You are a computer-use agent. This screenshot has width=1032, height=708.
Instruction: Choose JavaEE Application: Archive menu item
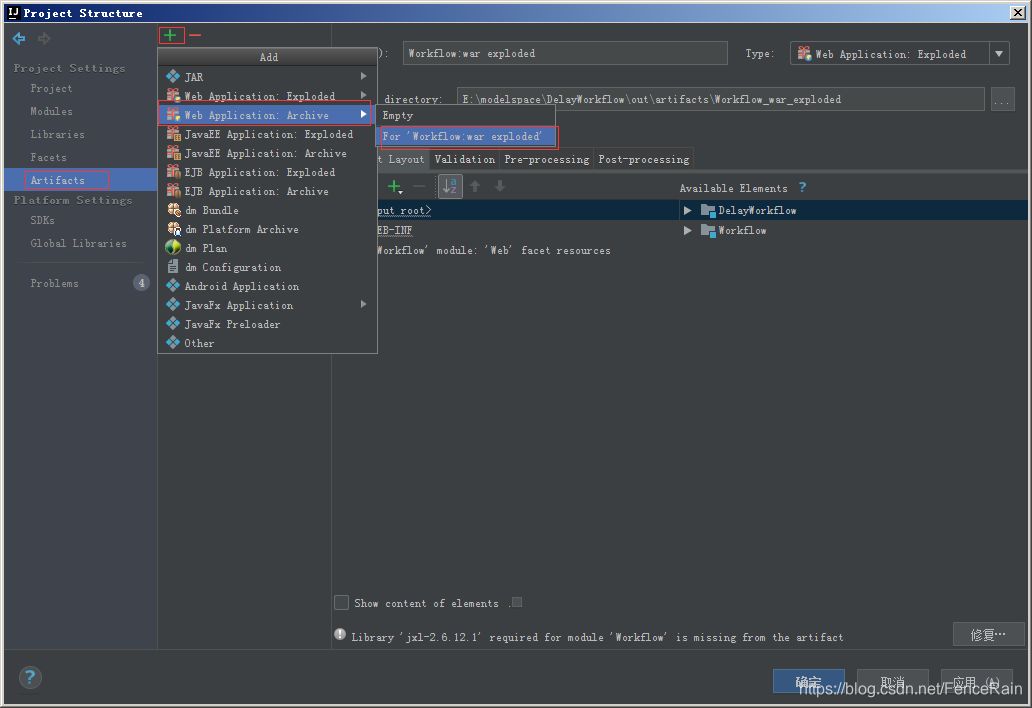(267, 153)
